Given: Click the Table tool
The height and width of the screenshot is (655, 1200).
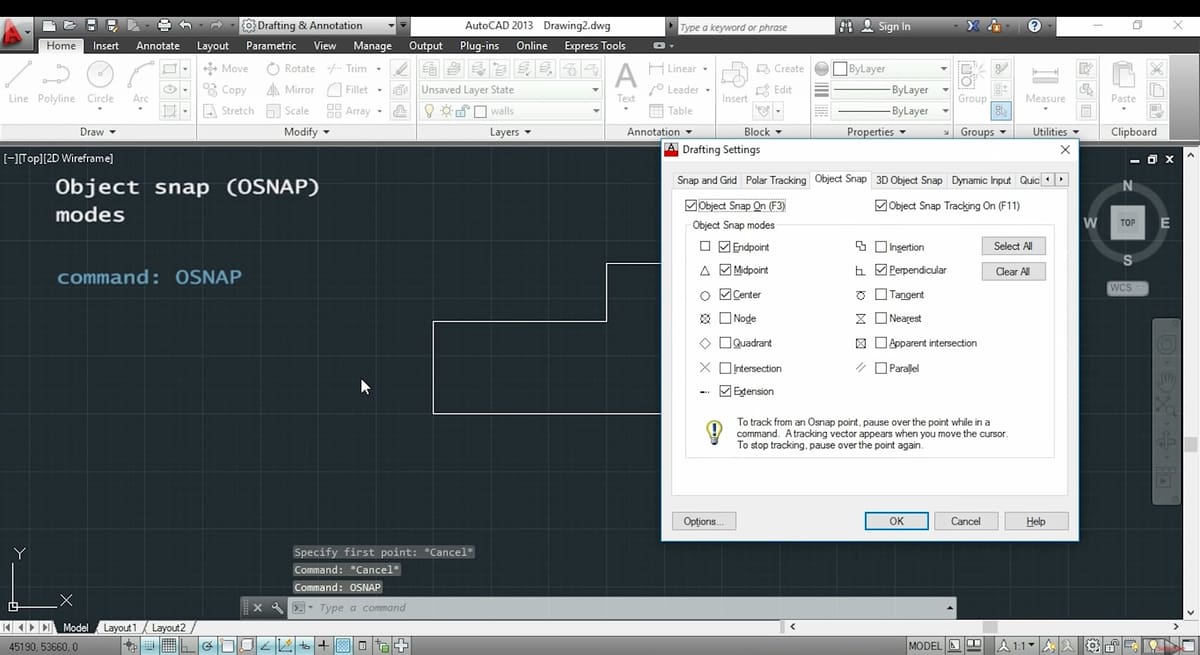Looking at the screenshot, I should pos(672,111).
